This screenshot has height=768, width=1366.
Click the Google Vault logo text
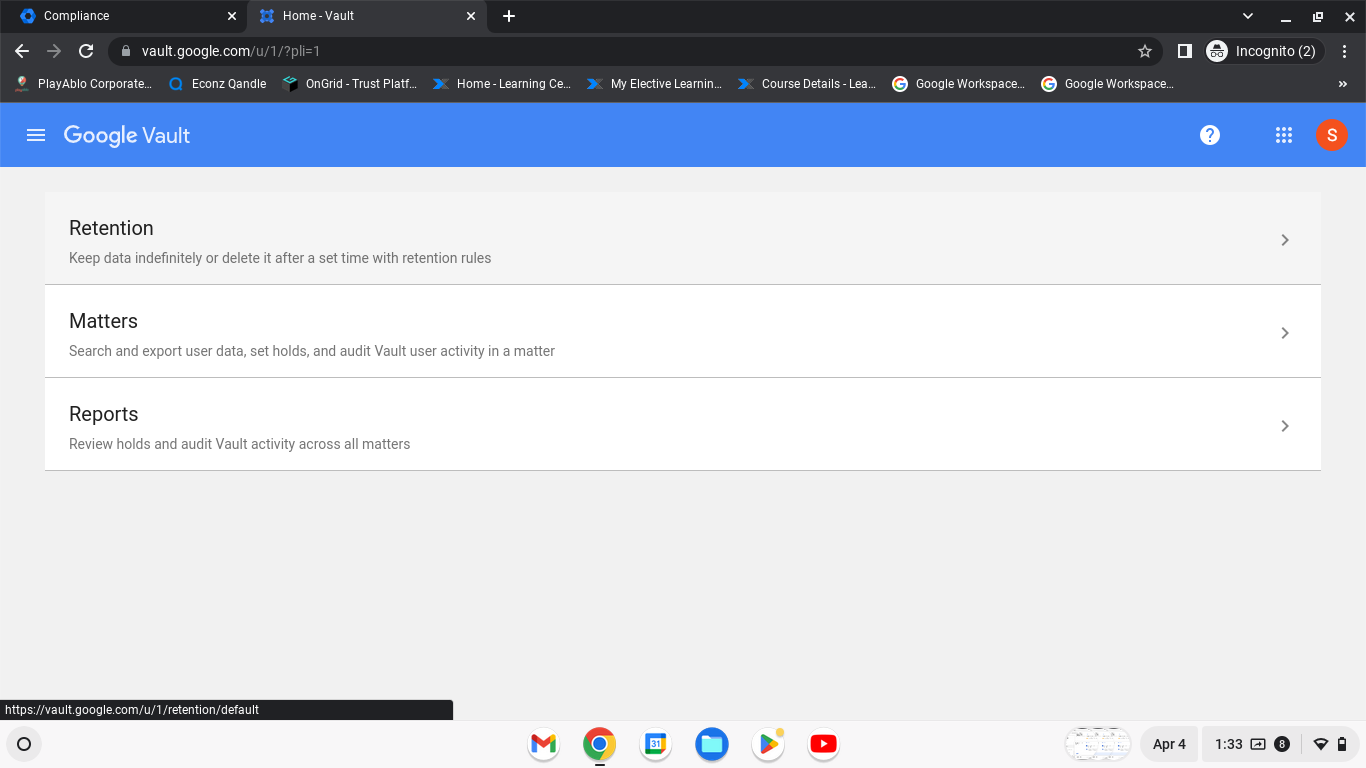coord(127,135)
